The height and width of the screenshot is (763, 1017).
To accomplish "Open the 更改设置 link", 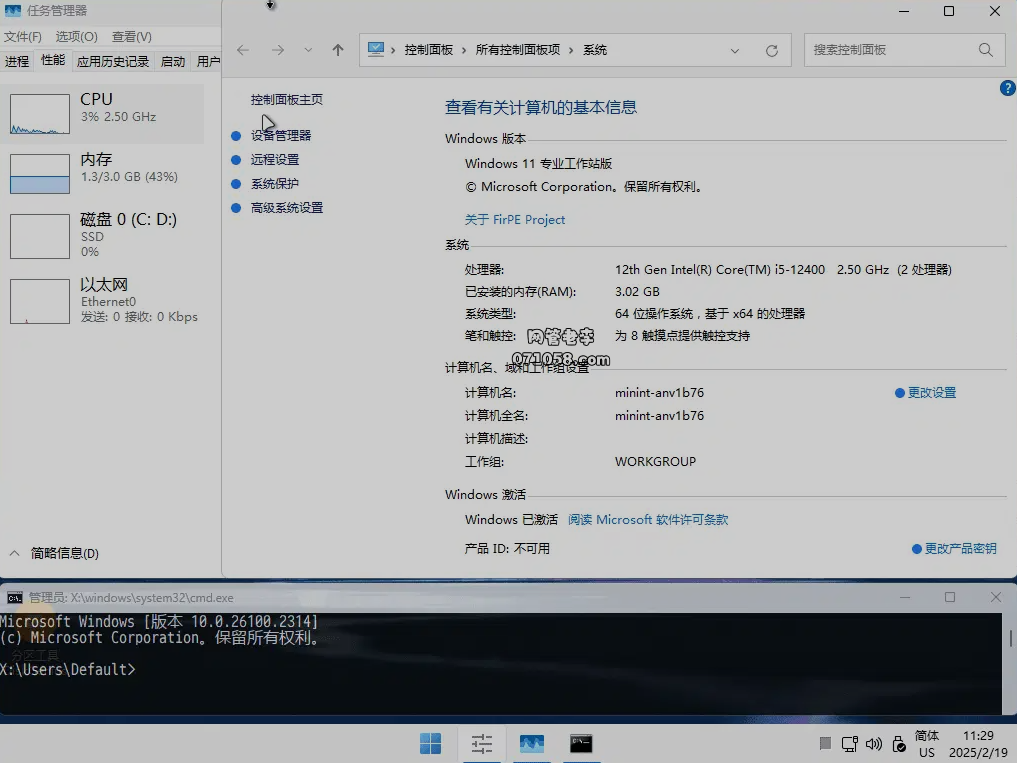I will pyautogui.click(x=931, y=393).
